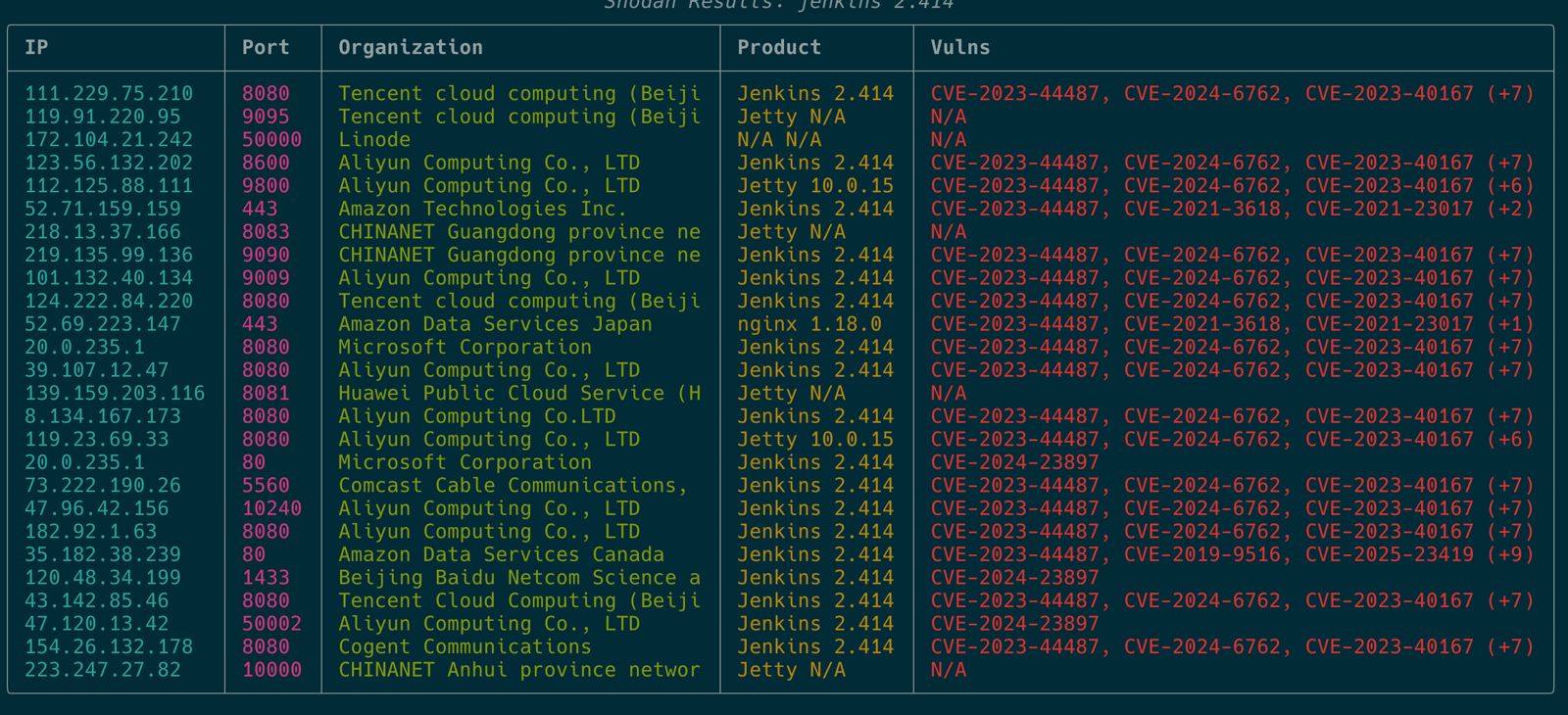The width and height of the screenshot is (1568, 715).
Task: Select IP address 219.135.99.136
Action: pyautogui.click(x=109, y=255)
